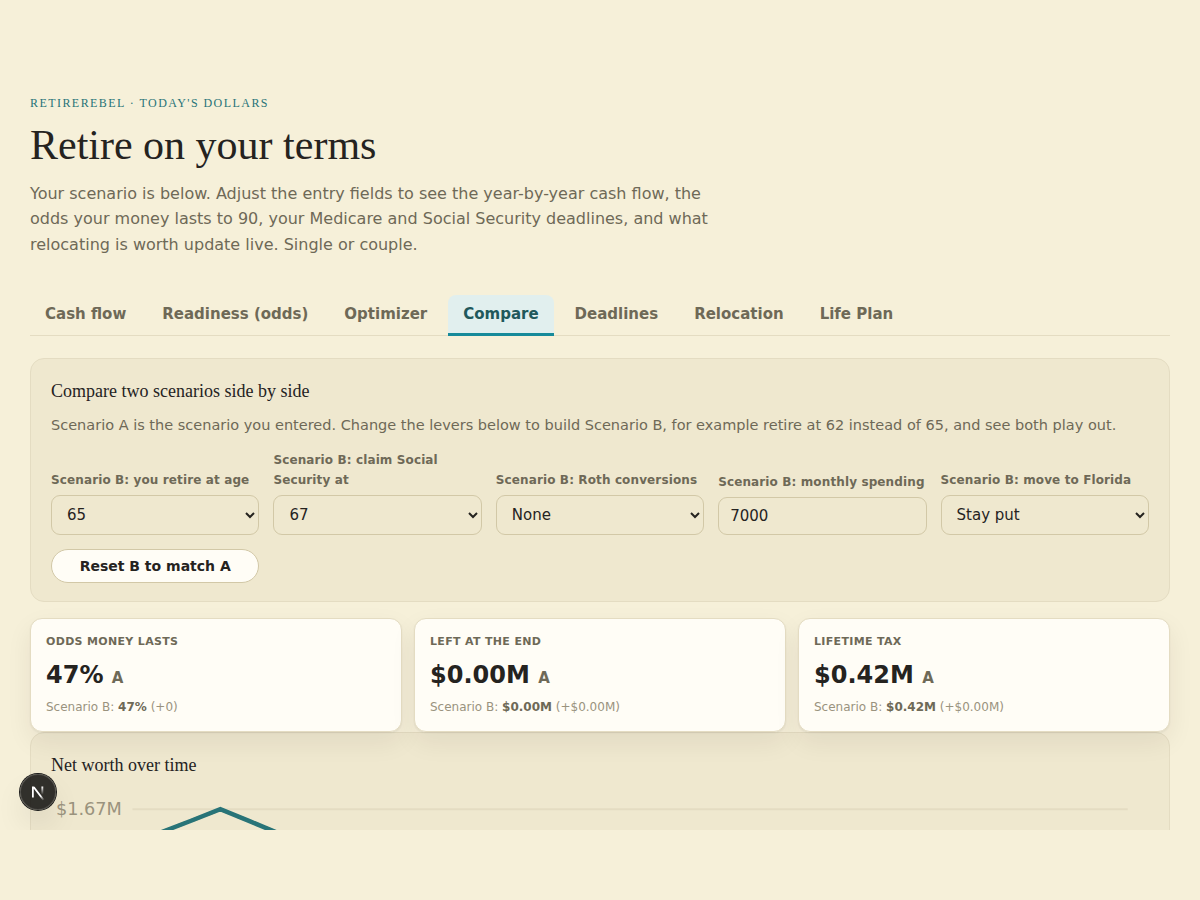
Task: Open Scenario B Roth conversions dropdown
Action: coord(600,515)
